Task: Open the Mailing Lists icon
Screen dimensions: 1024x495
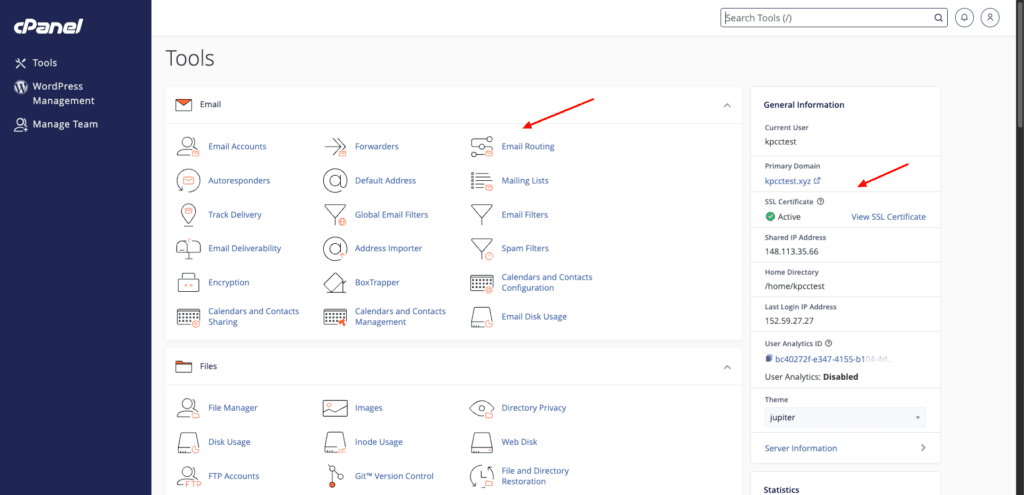Action: [x=481, y=180]
